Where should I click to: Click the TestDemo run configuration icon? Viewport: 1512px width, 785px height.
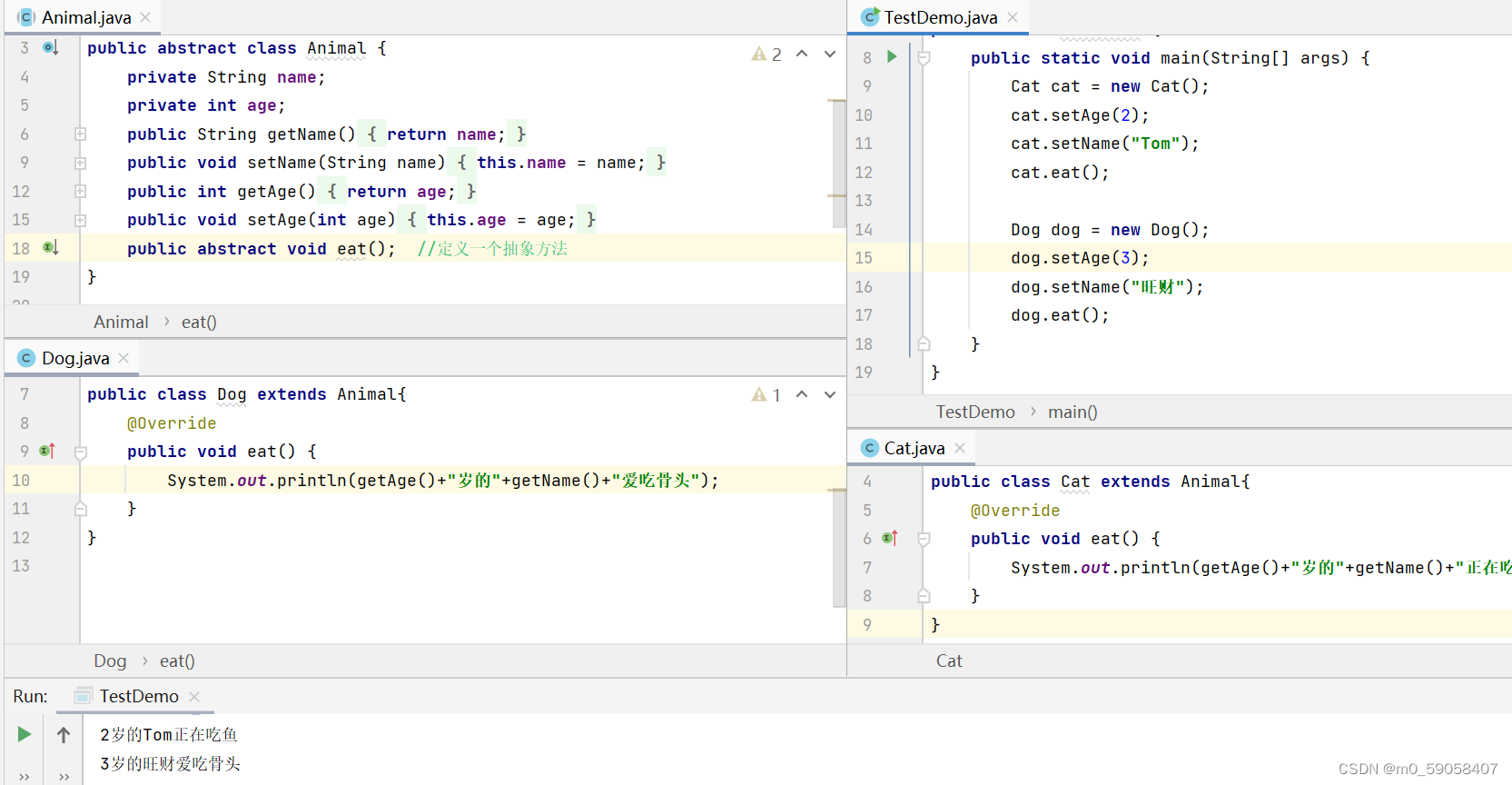[x=83, y=696]
